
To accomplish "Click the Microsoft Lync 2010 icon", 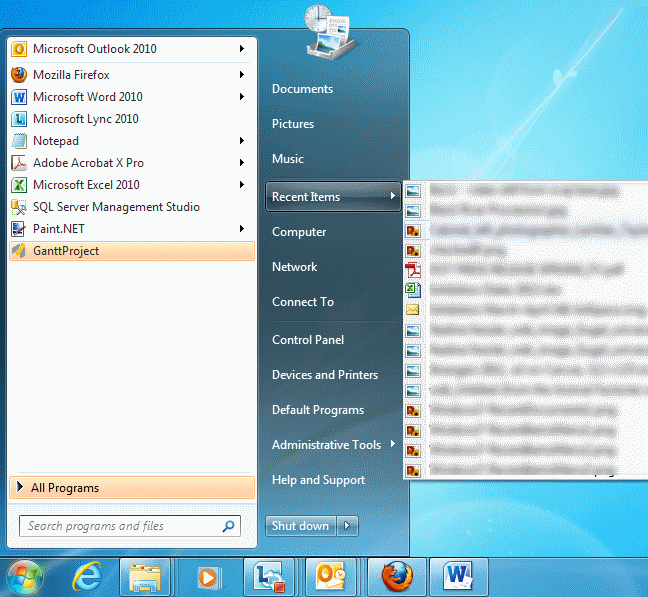I will pyautogui.click(x=19, y=119).
